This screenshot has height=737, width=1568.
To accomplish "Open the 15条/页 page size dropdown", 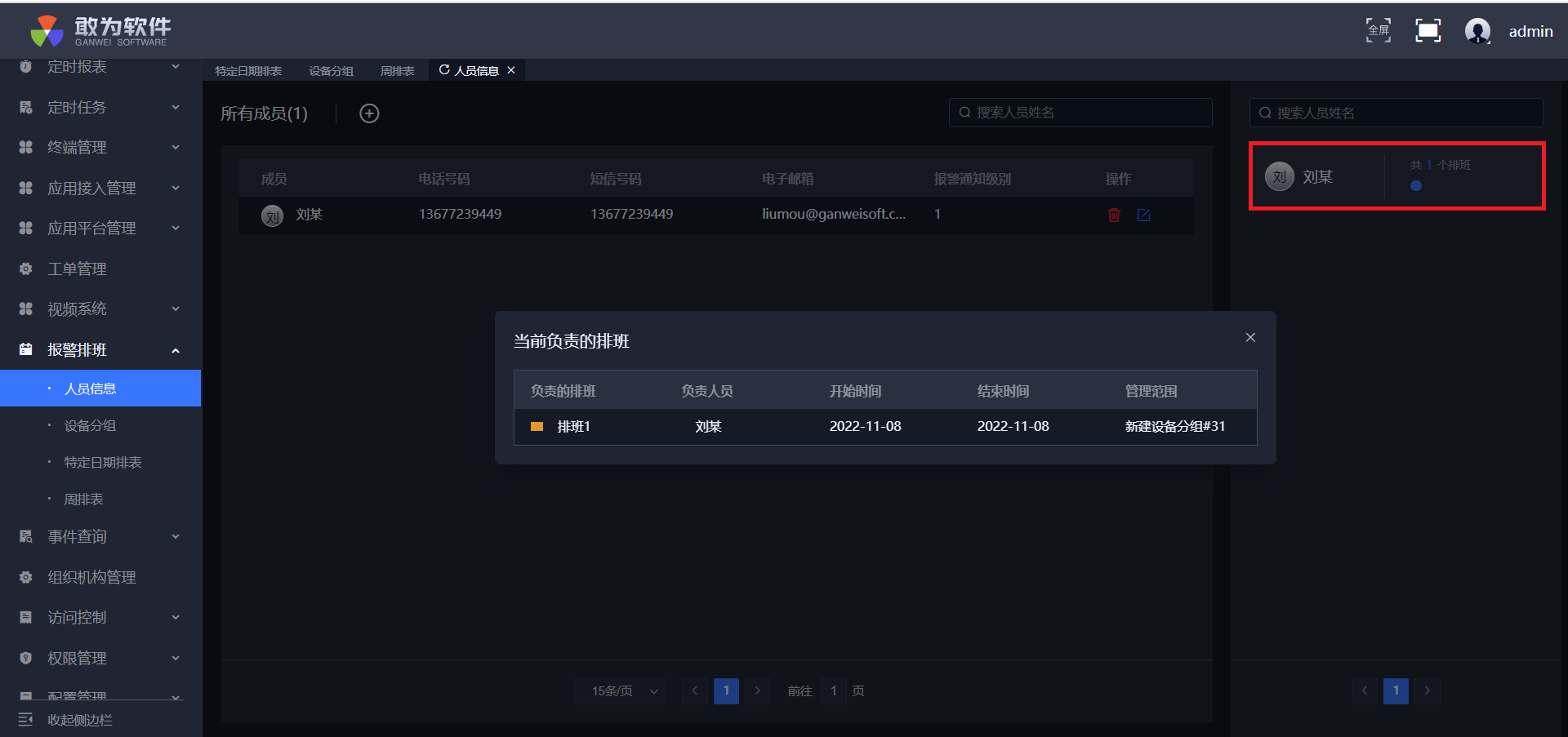I will coord(620,691).
